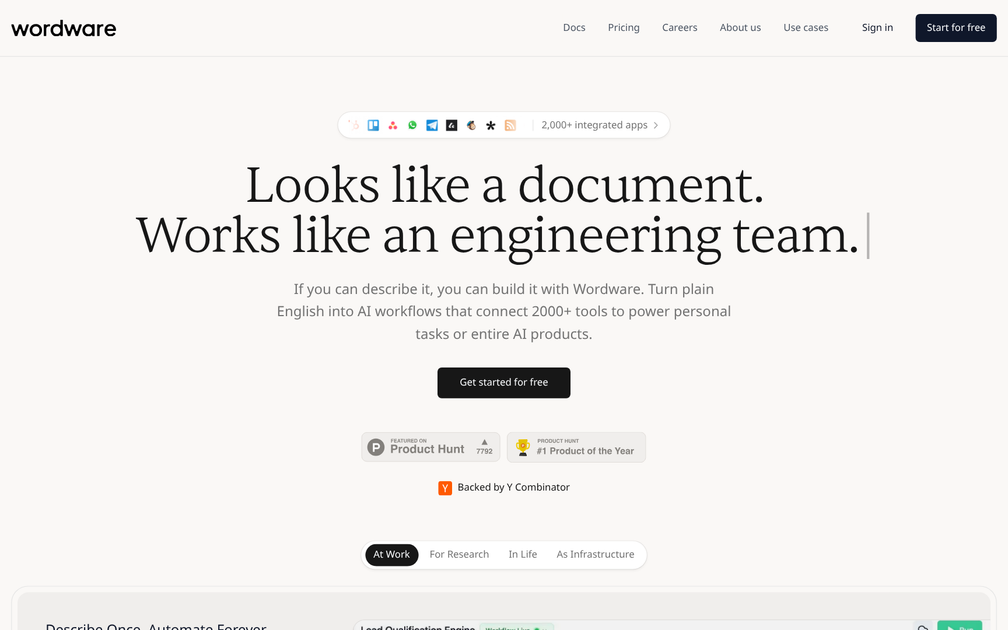Expand the 2,000+ integrated apps chevron
The width and height of the screenshot is (1008, 630).
pos(656,124)
